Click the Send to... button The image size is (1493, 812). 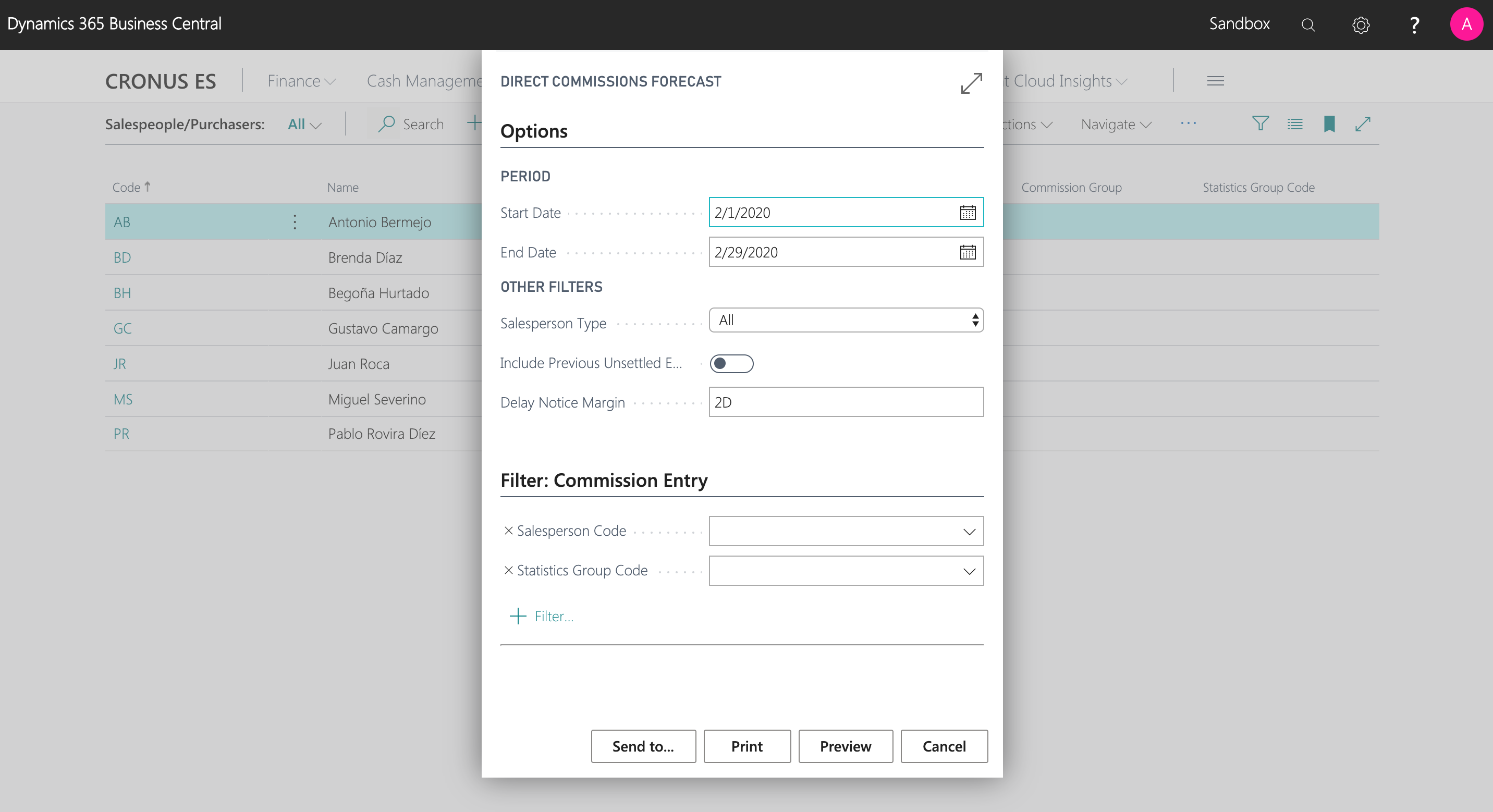643,746
